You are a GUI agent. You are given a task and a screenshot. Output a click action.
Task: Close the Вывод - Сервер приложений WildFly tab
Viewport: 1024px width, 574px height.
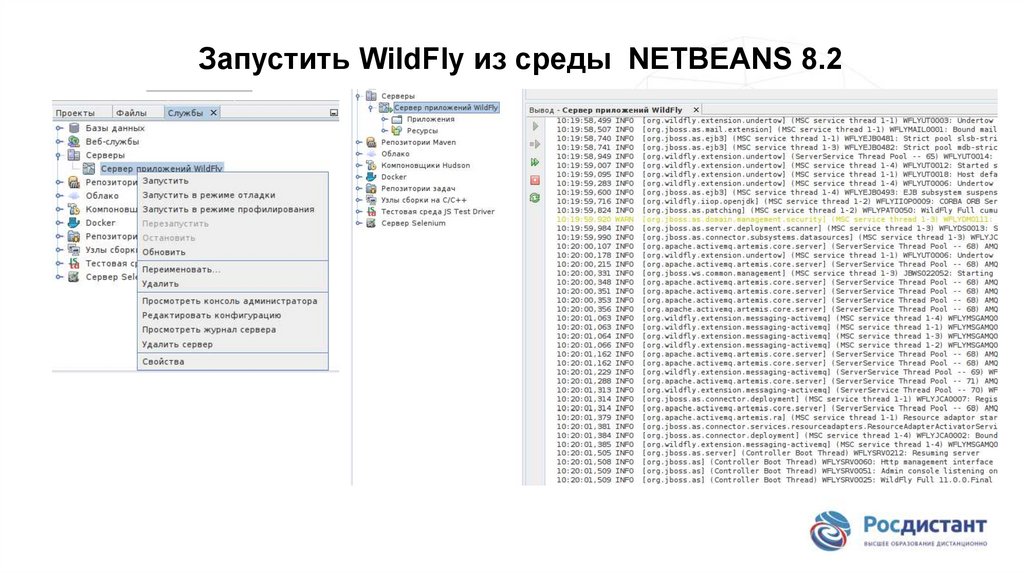coord(696,110)
